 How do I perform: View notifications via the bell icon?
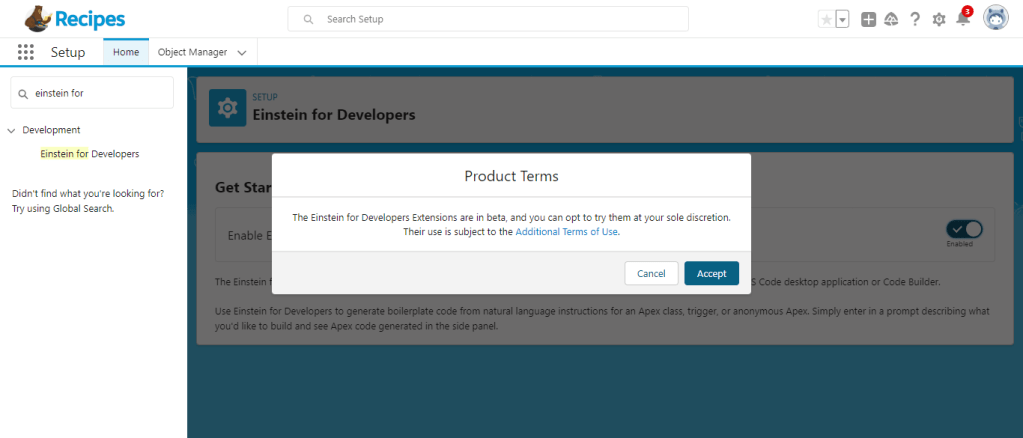point(962,19)
